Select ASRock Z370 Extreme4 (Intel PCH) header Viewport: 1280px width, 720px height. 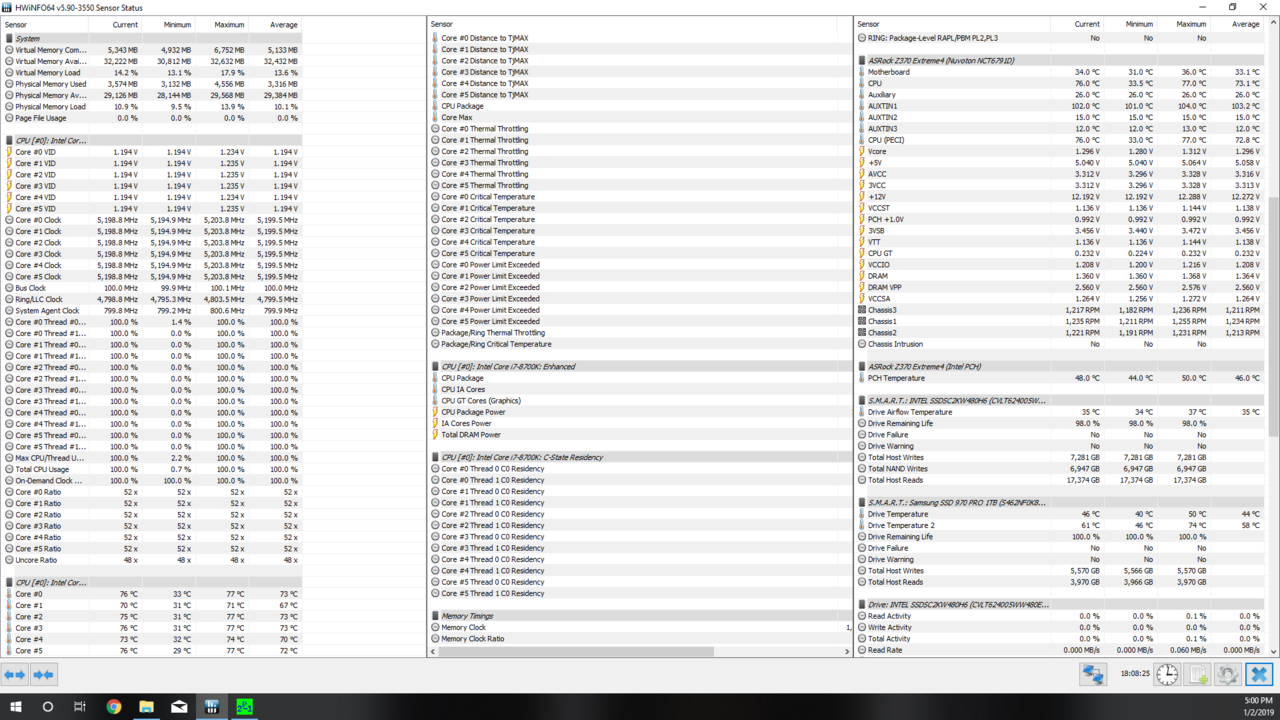1061,366
